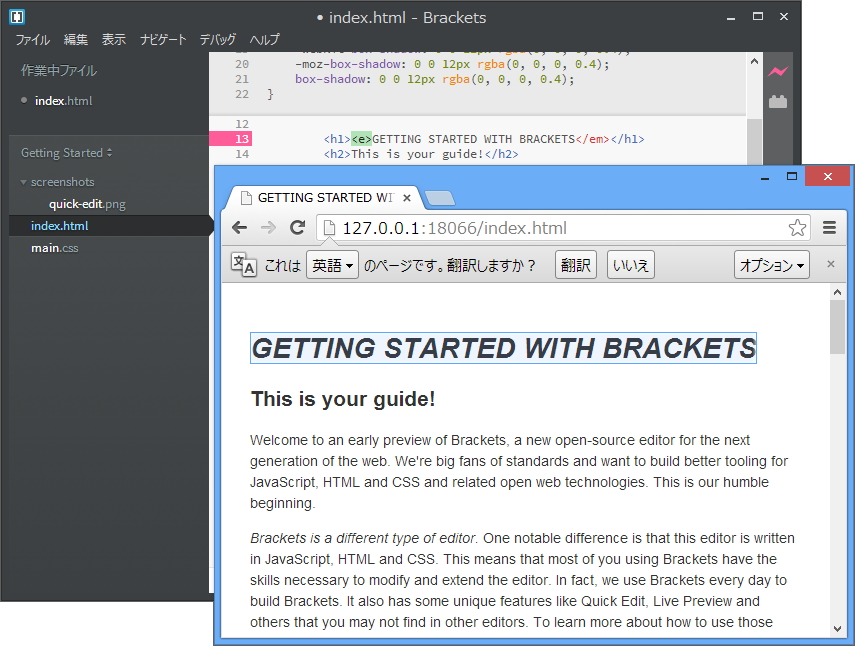Reload the page in the browser
This screenshot has width=855, height=646.
click(x=298, y=227)
